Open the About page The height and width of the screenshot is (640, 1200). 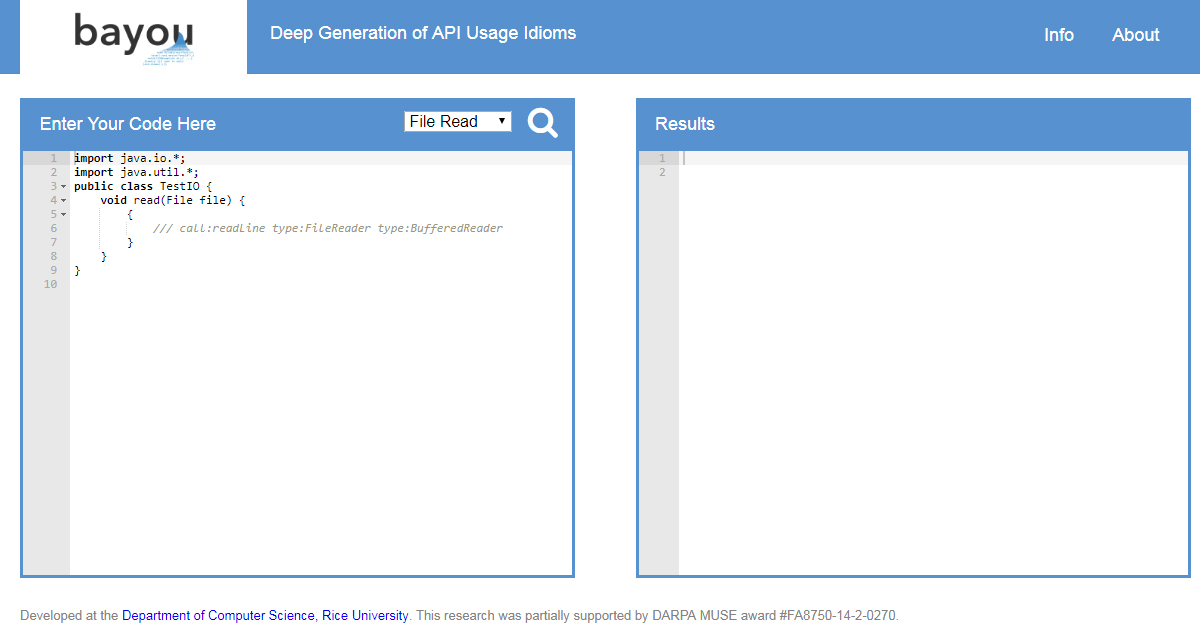click(1136, 35)
